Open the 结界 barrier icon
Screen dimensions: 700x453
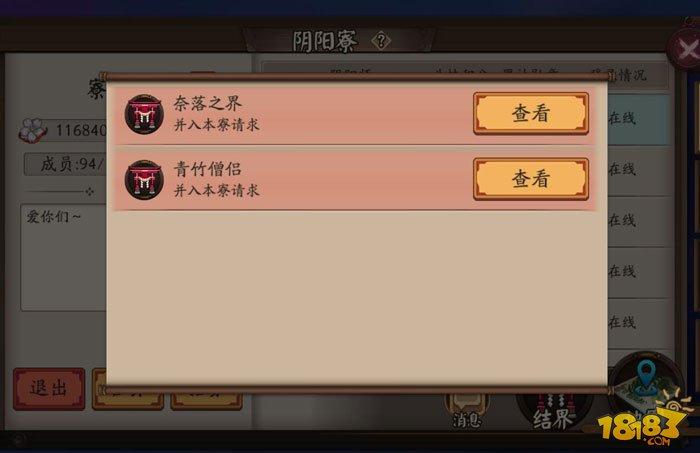tap(553, 413)
